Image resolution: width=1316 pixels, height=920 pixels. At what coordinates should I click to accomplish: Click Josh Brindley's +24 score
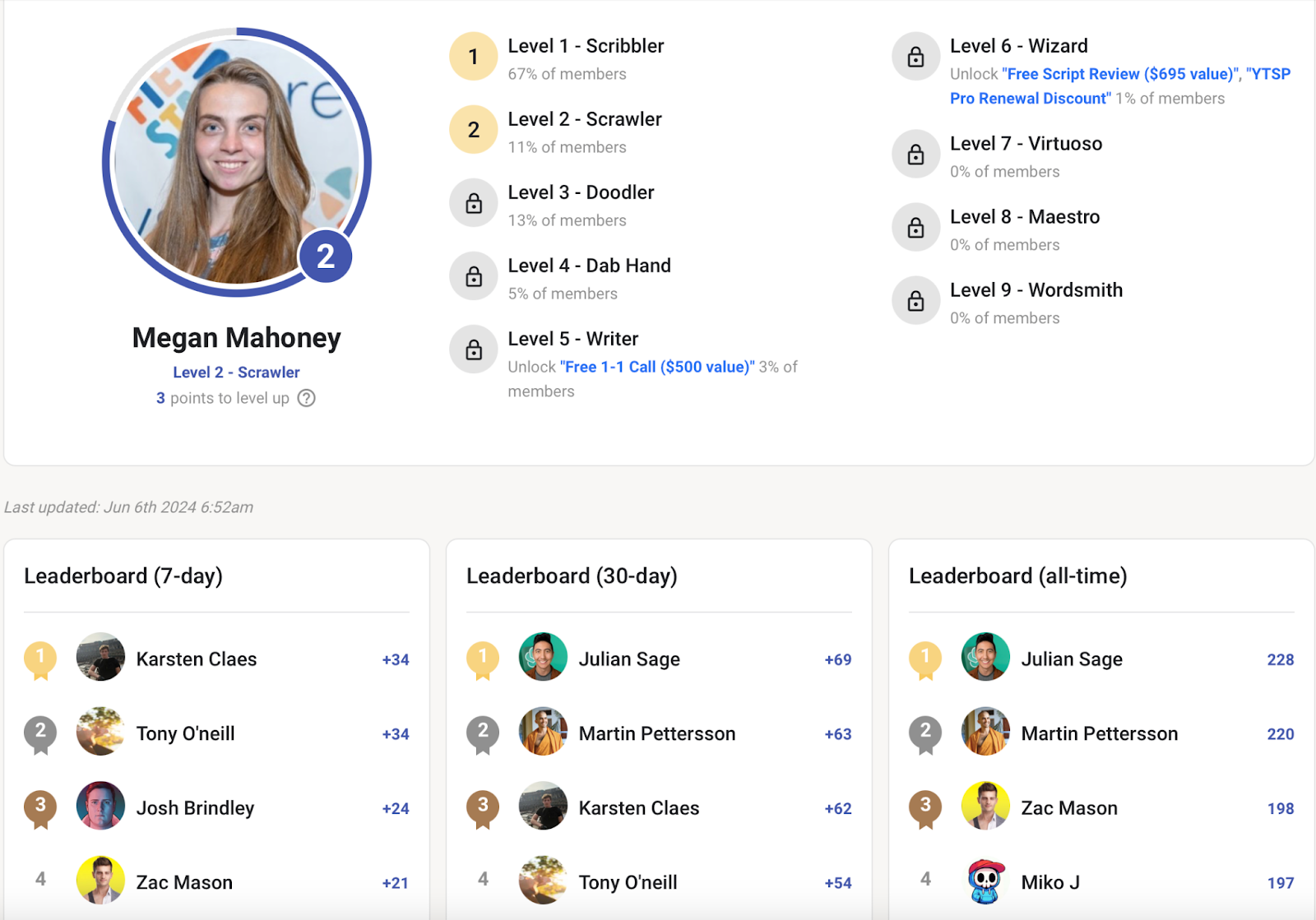click(x=396, y=808)
